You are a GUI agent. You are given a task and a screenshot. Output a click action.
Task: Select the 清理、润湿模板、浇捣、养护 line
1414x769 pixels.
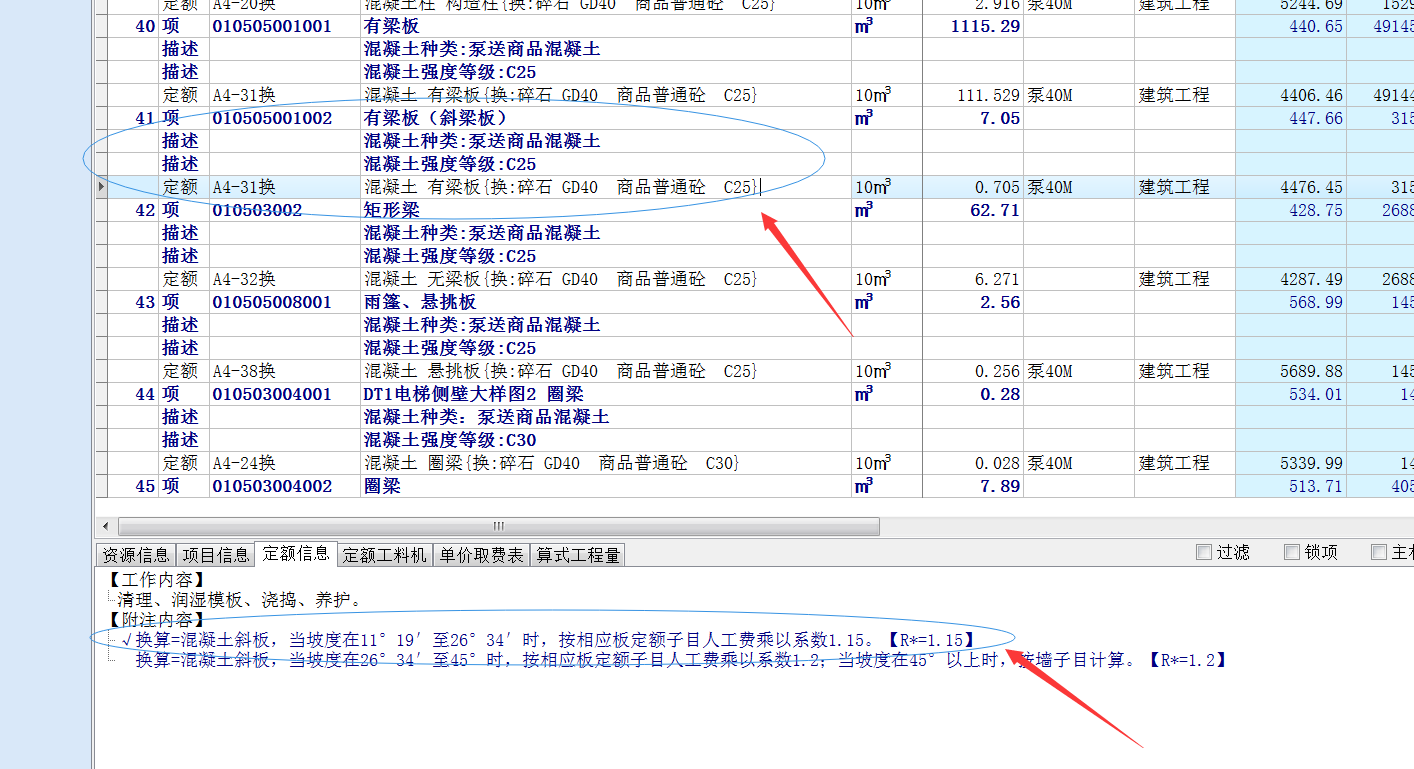pyautogui.click(x=239, y=600)
